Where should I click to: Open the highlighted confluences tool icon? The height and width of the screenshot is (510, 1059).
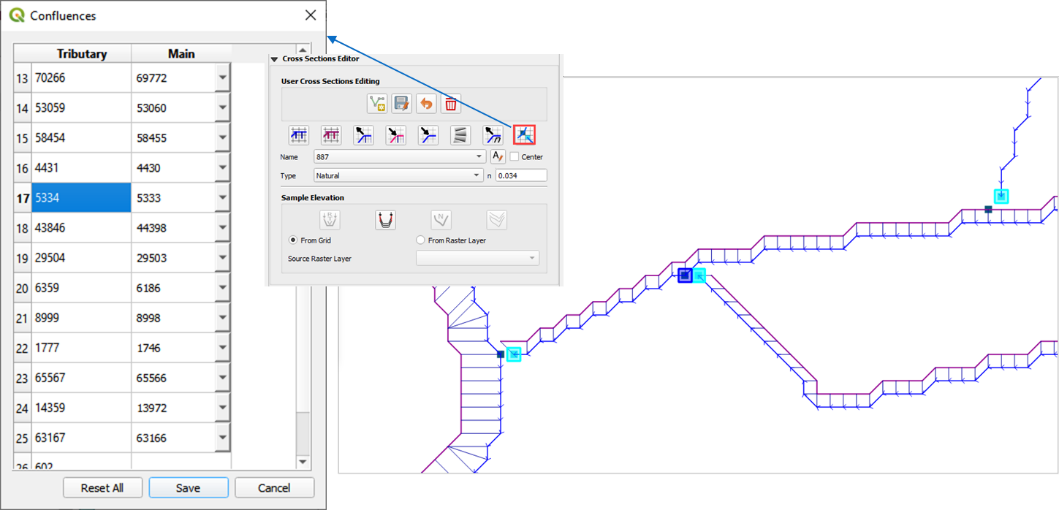(x=524, y=136)
